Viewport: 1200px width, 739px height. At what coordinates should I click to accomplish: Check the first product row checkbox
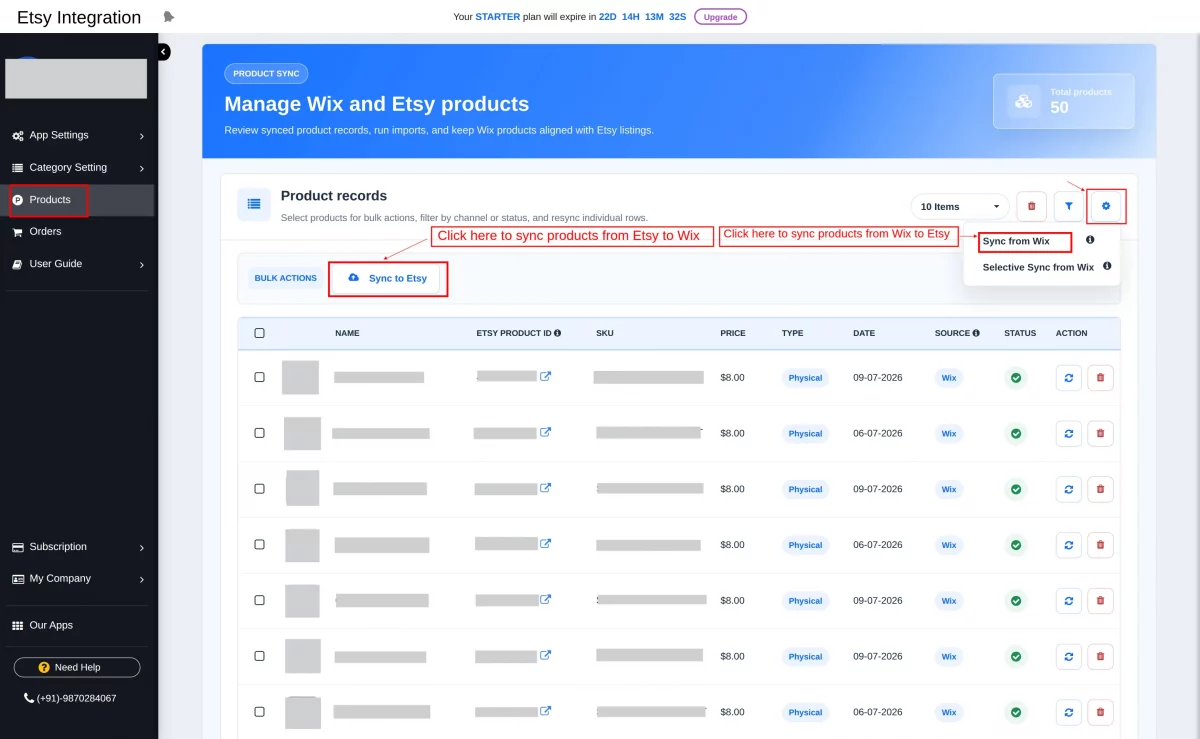(x=260, y=378)
